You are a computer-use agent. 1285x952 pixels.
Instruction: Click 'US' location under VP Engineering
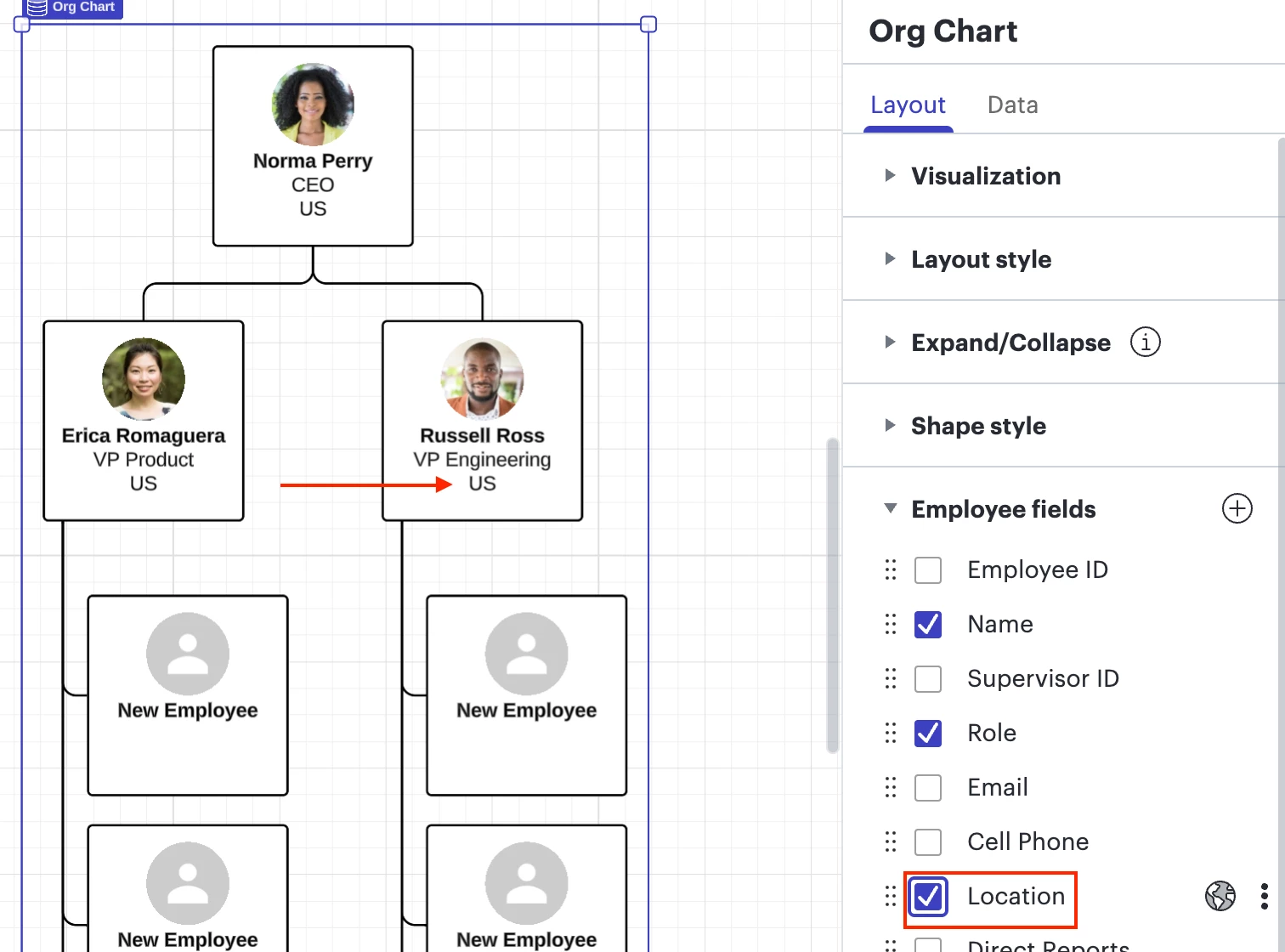tap(482, 483)
